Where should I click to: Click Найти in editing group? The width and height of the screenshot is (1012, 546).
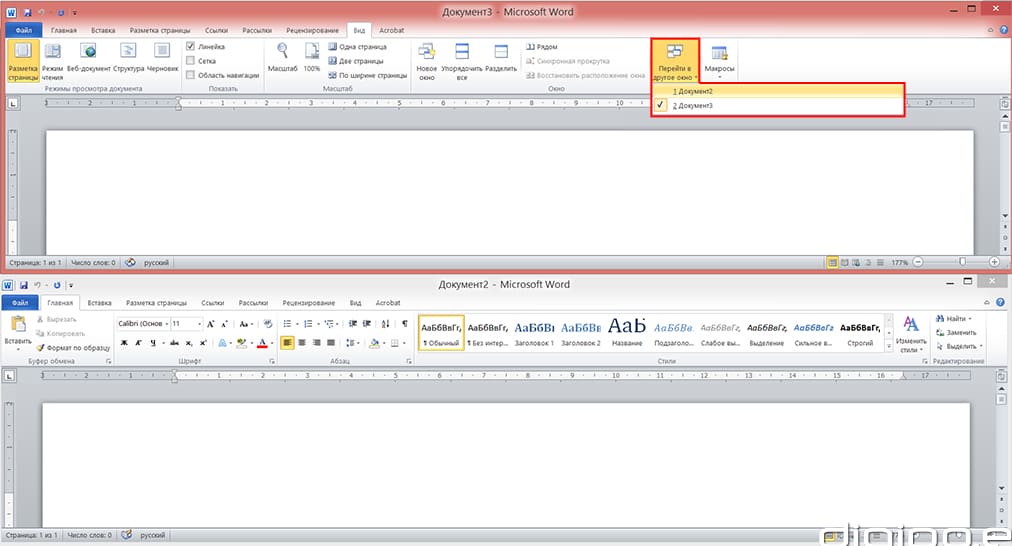click(x=954, y=318)
